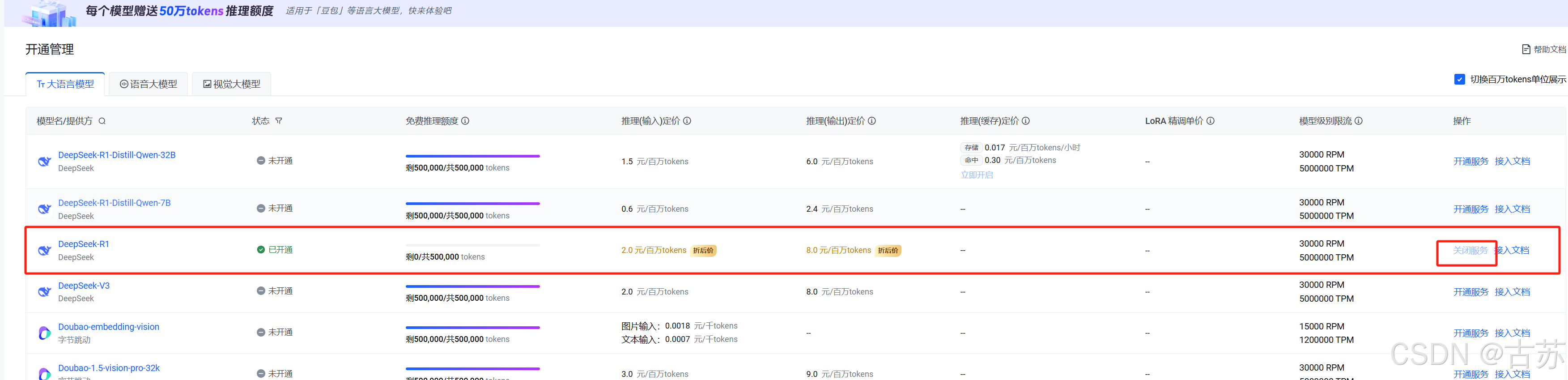The width and height of the screenshot is (1568, 380).
Task: Click the banner gift illustration
Action: click(49, 13)
